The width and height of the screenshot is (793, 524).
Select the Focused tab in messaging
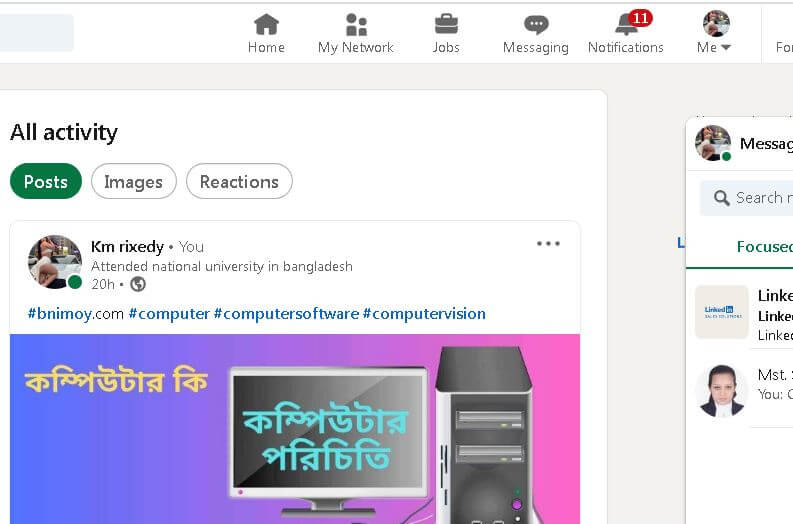tap(764, 246)
